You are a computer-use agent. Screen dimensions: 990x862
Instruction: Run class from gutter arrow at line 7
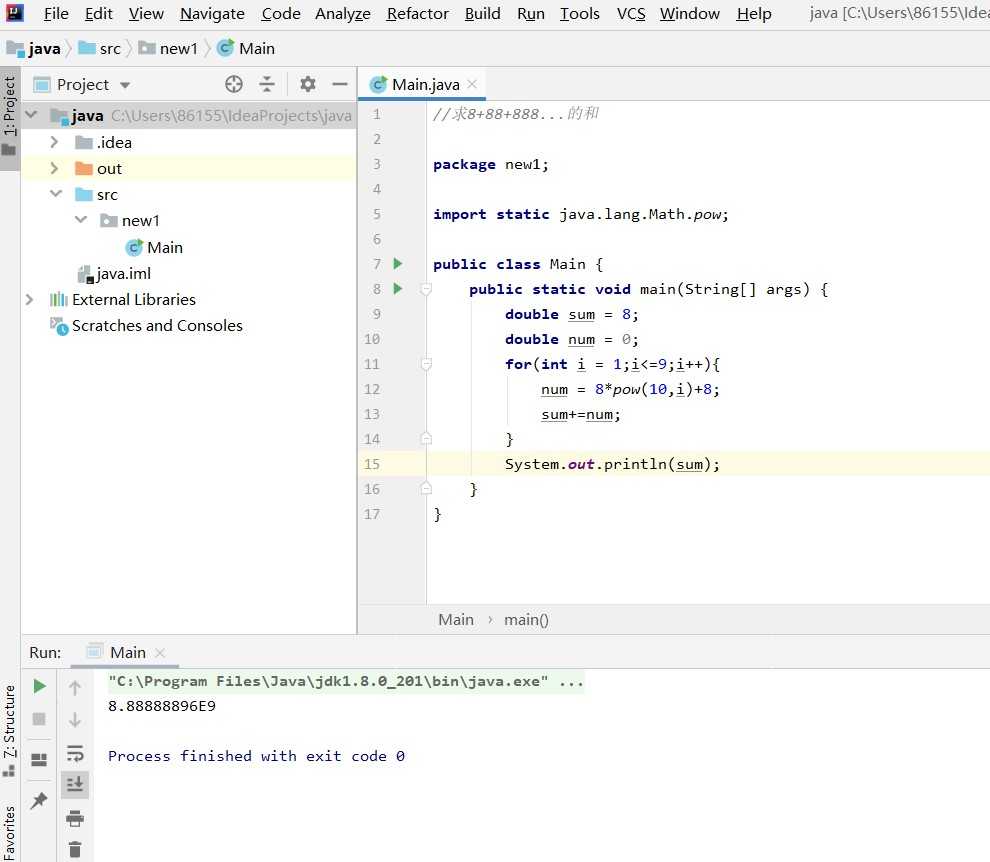398,264
